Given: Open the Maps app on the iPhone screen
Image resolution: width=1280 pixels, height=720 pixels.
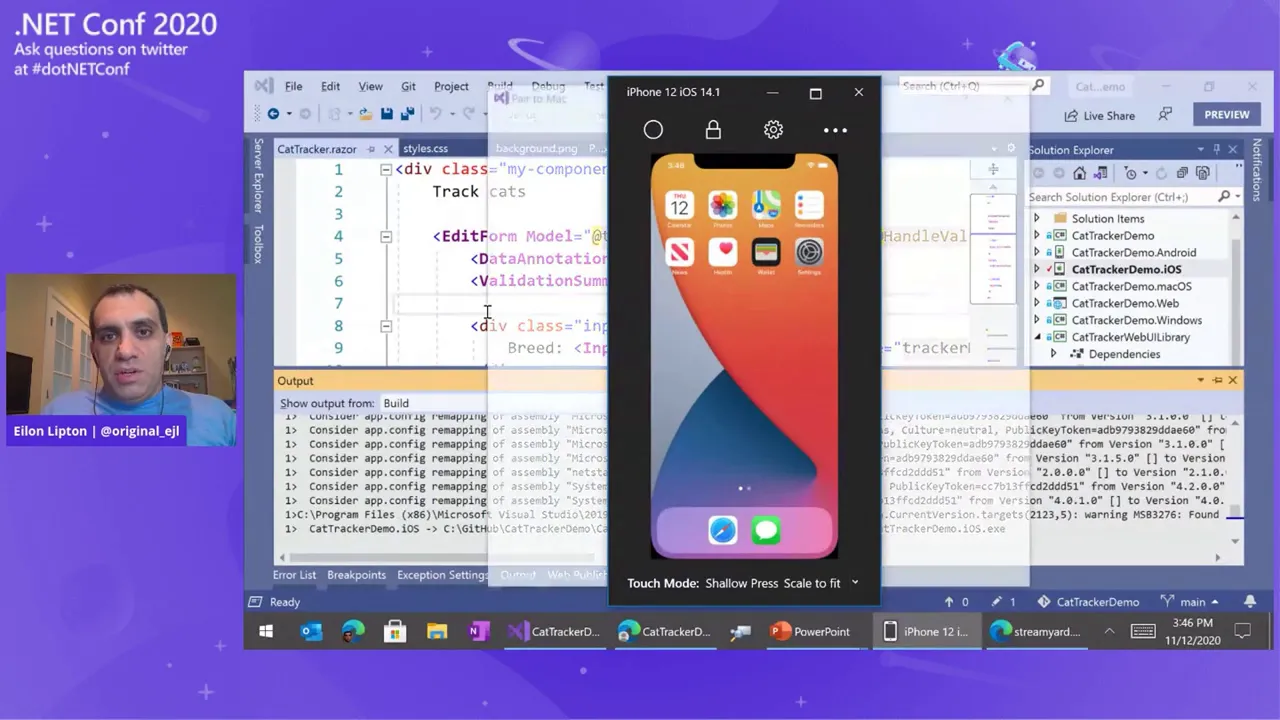Looking at the screenshot, I should (x=766, y=207).
